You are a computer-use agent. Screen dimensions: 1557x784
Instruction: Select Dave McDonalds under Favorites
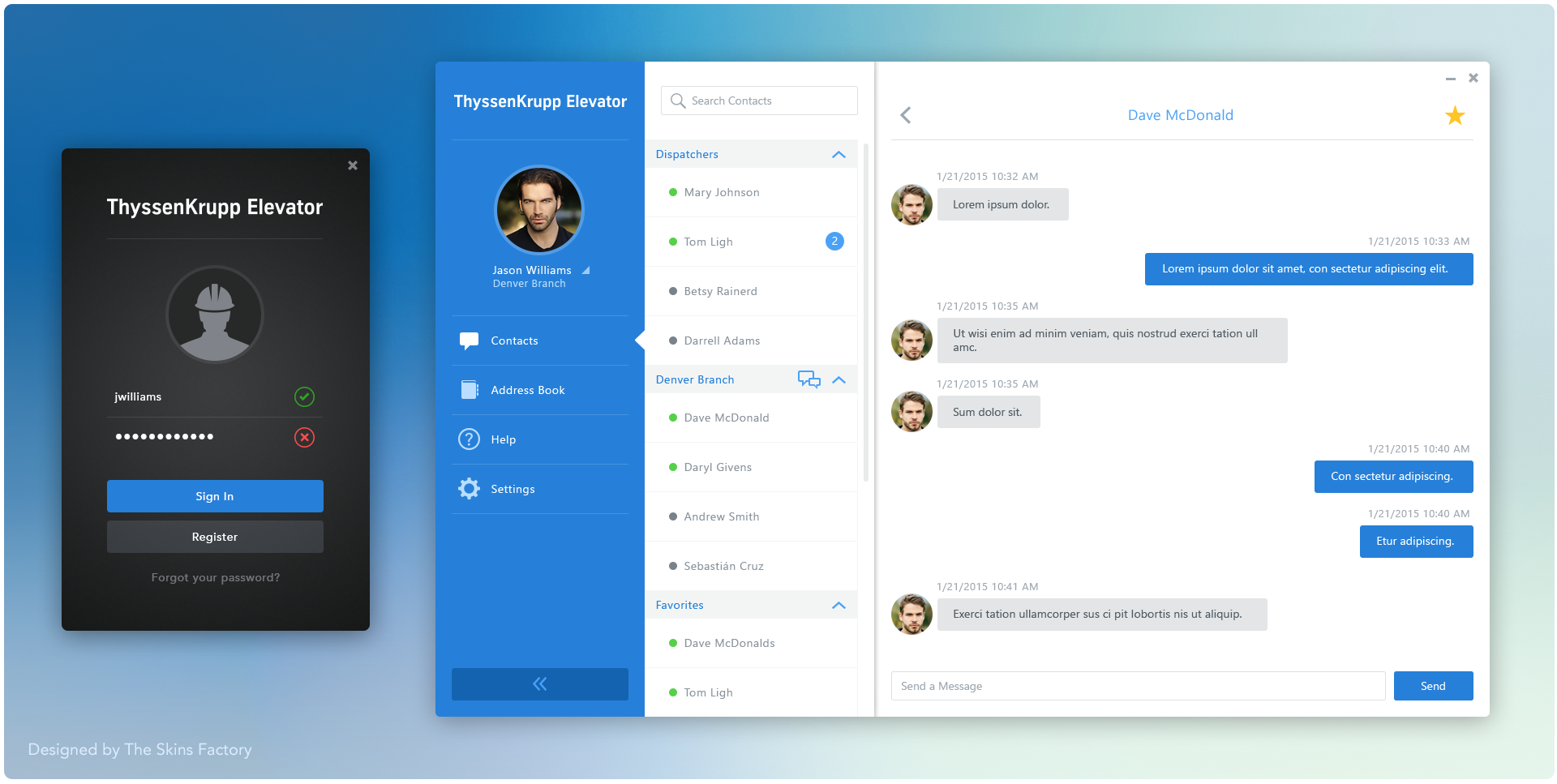[751, 643]
